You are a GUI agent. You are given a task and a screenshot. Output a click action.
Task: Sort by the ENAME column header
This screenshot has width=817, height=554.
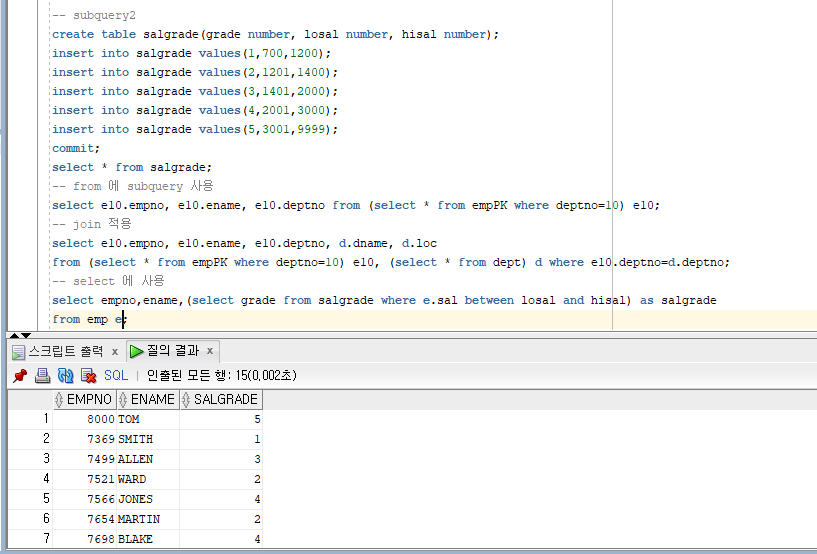point(148,399)
